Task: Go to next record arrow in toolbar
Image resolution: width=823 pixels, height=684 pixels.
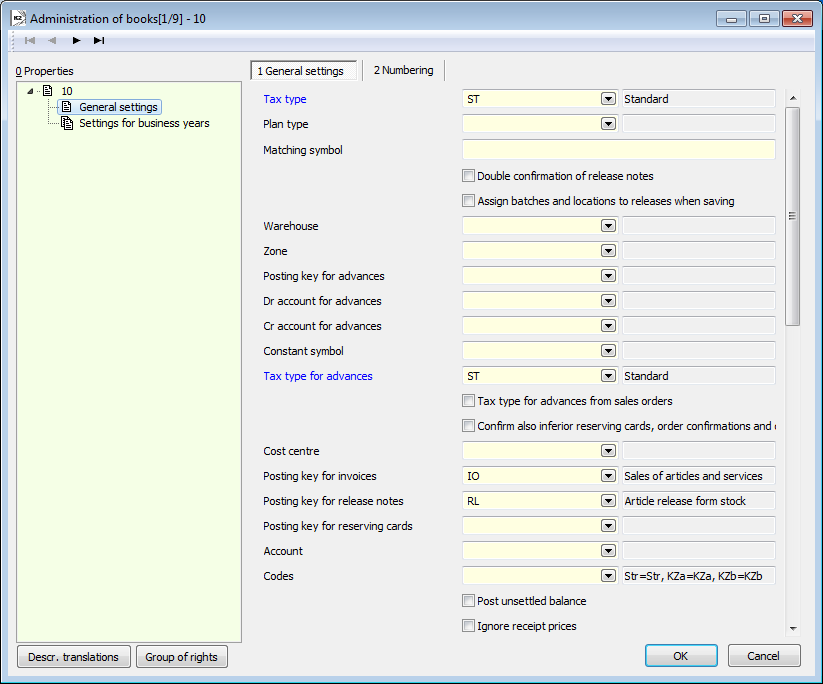Action: click(76, 41)
